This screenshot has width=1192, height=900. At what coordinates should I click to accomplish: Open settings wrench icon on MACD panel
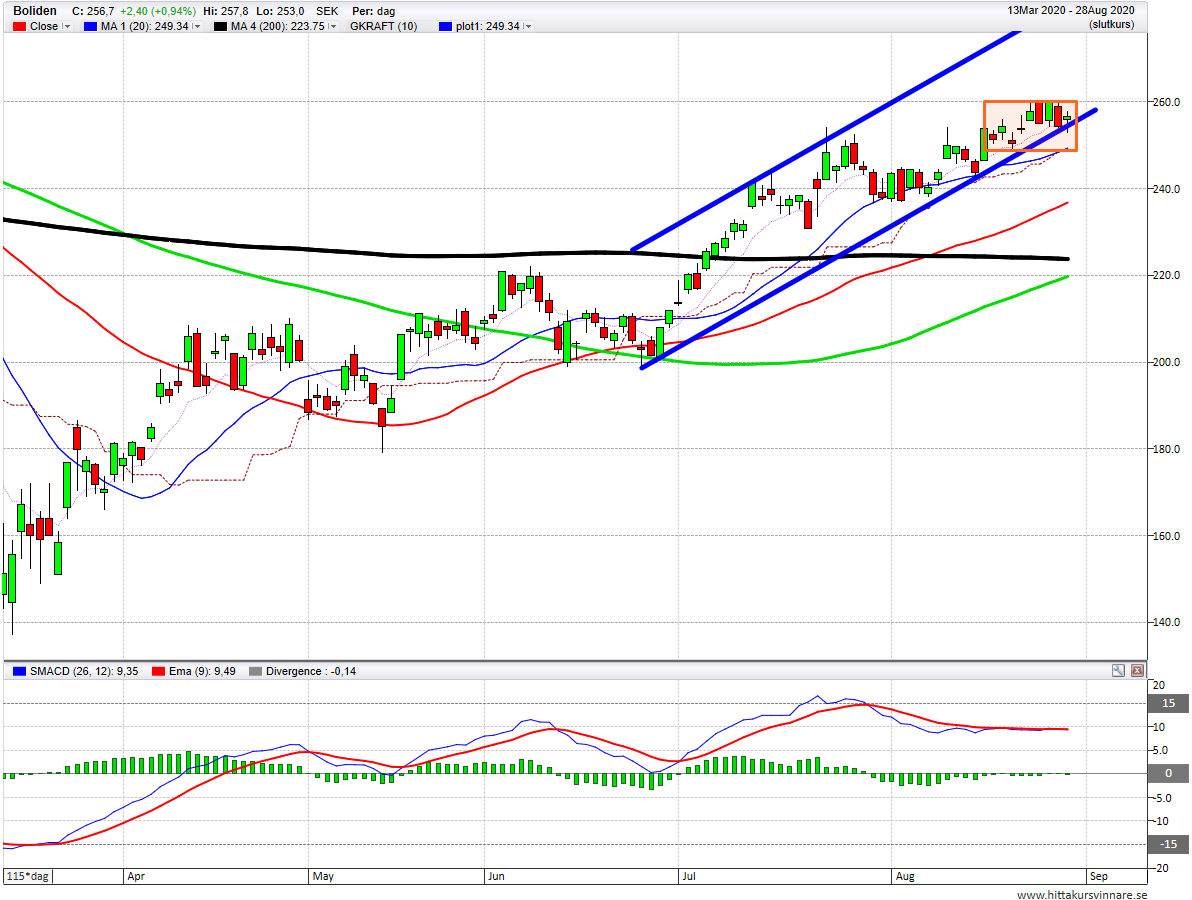coord(1118,670)
